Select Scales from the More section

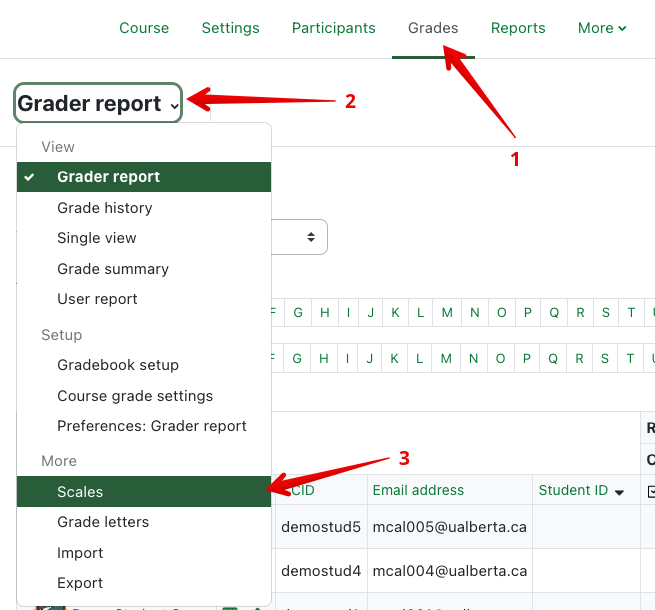tap(80, 492)
